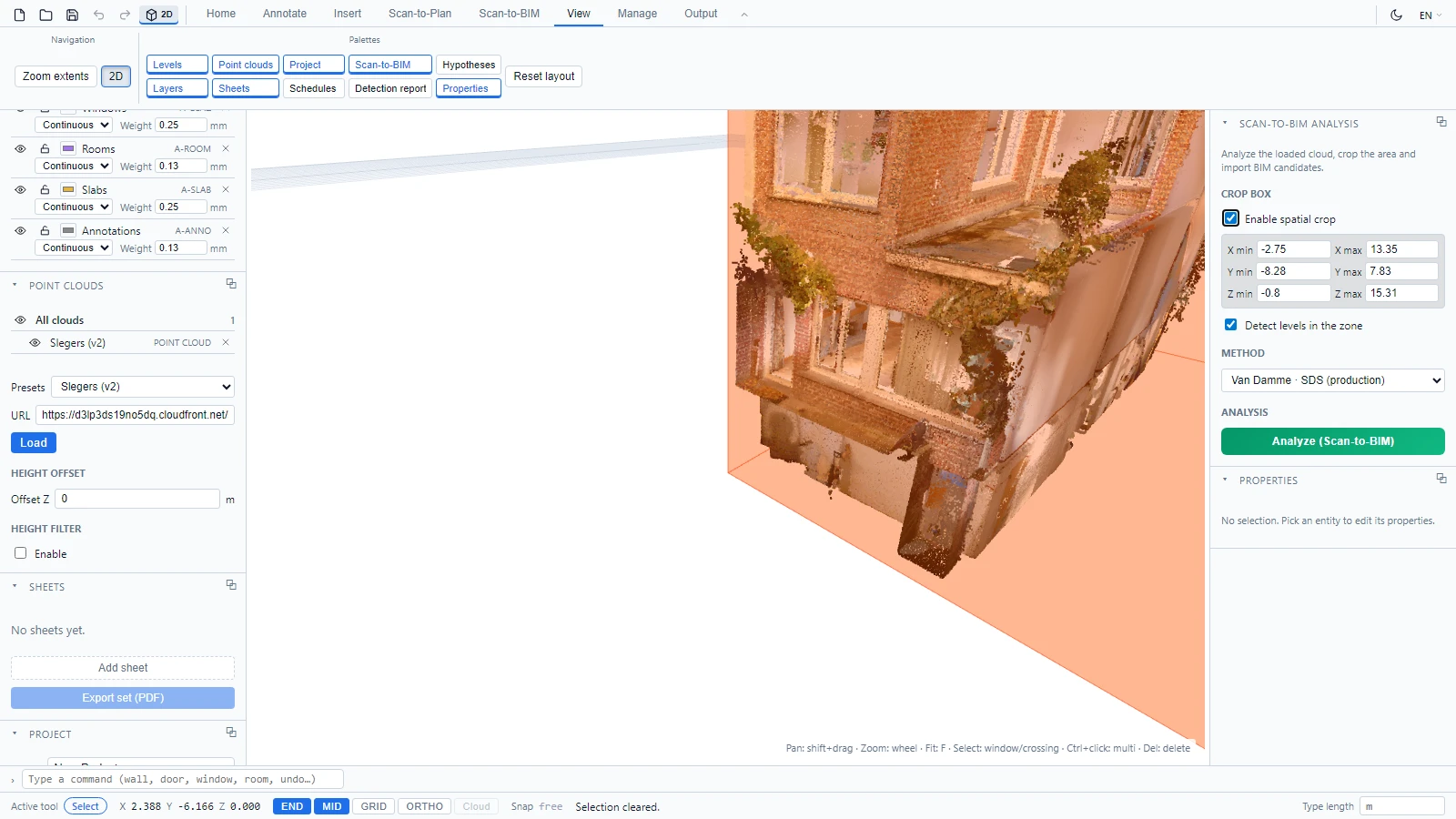The image size is (1456, 819).
Task: Open Rooms layer linetype dropdown
Action: pyautogui.click(x=74, y=166)
